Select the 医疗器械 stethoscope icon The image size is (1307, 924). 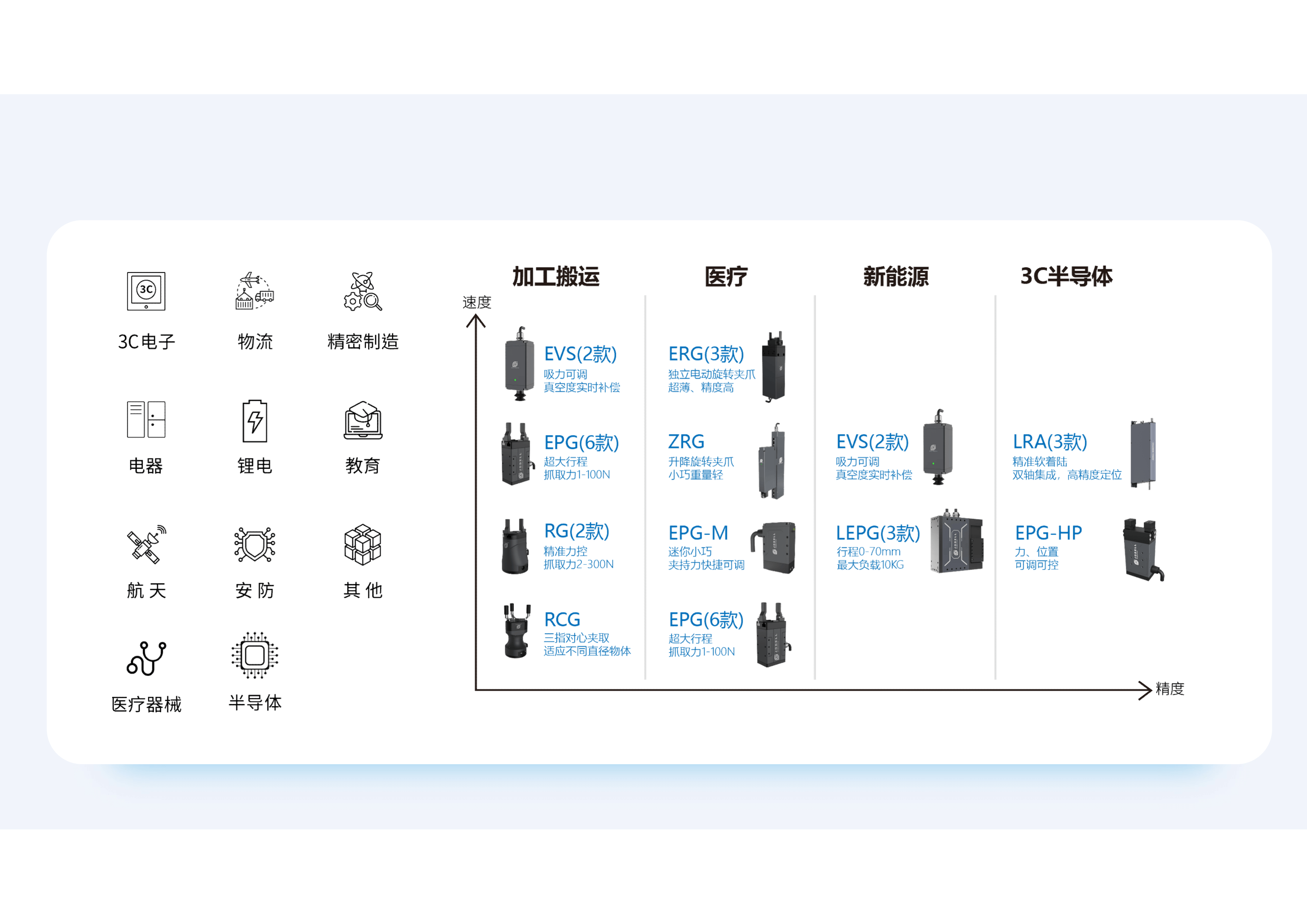click(x=146, y=658)
